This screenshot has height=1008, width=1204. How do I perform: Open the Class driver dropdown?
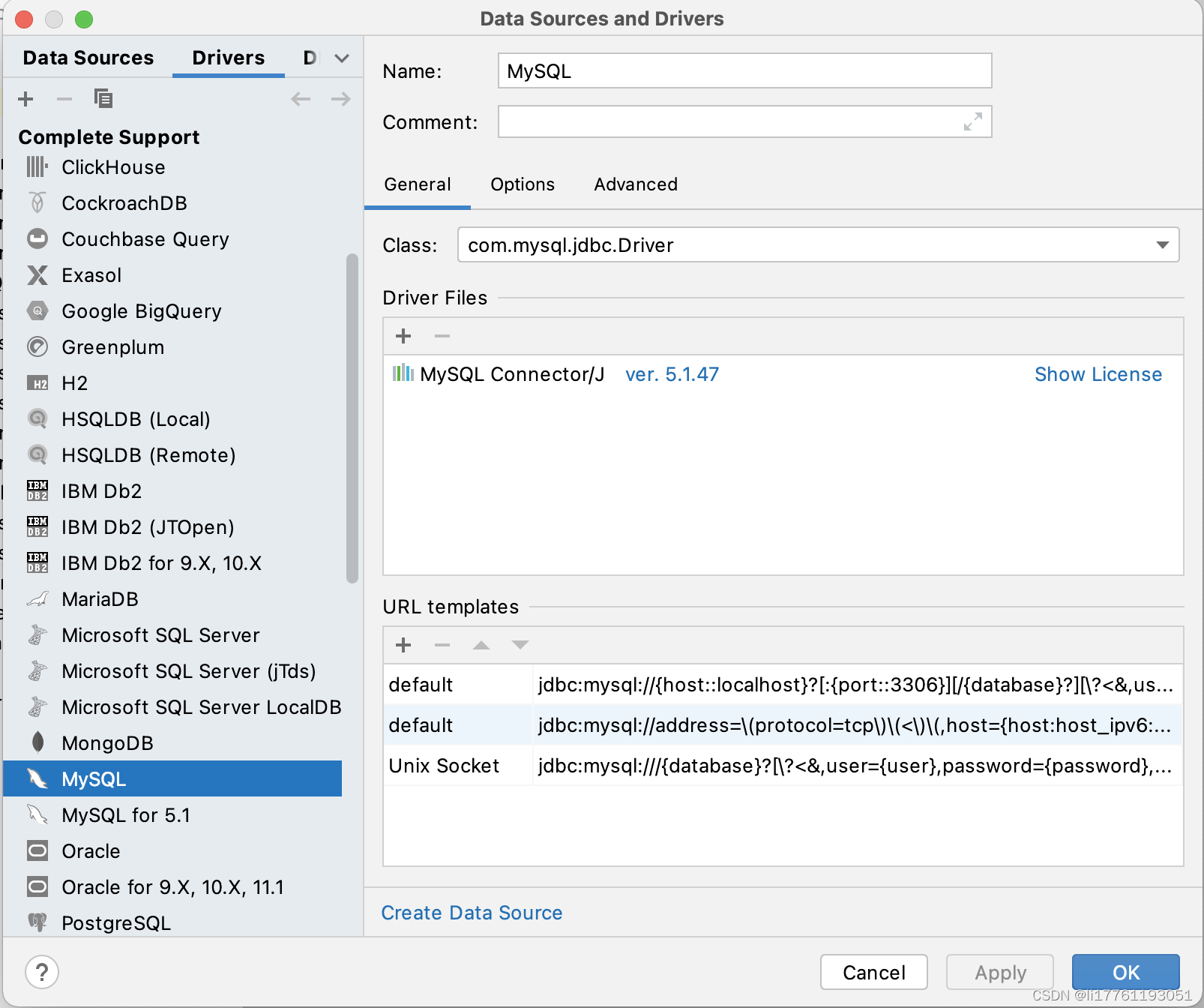click(x=1163, y=244)
